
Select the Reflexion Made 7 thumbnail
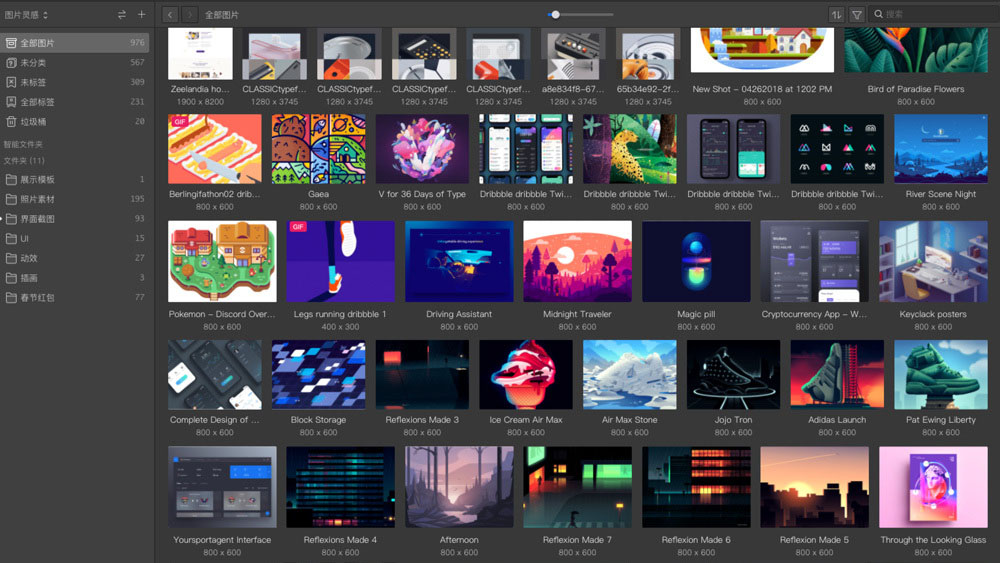pyautogui.click(x=577, y=487)
